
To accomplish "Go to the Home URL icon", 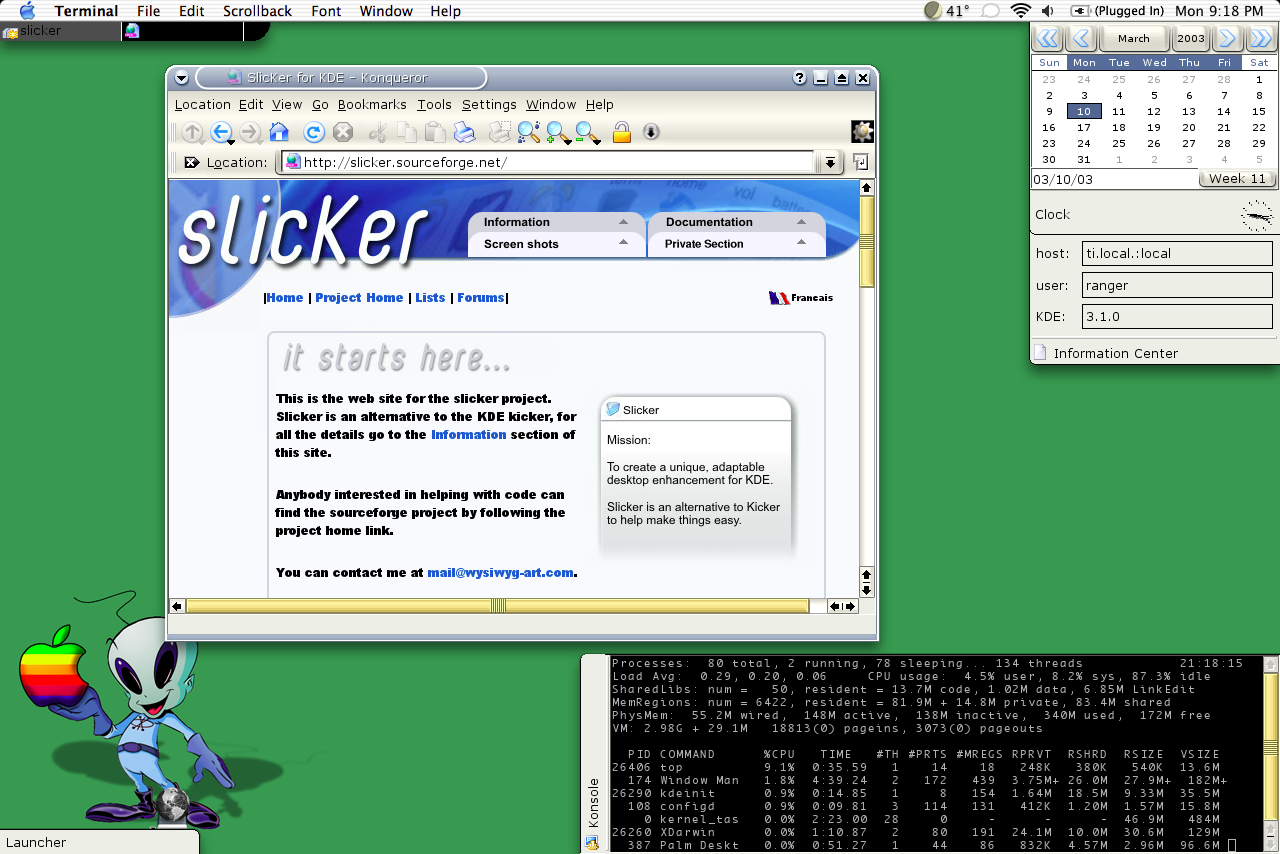I will [x=279, y=132].
